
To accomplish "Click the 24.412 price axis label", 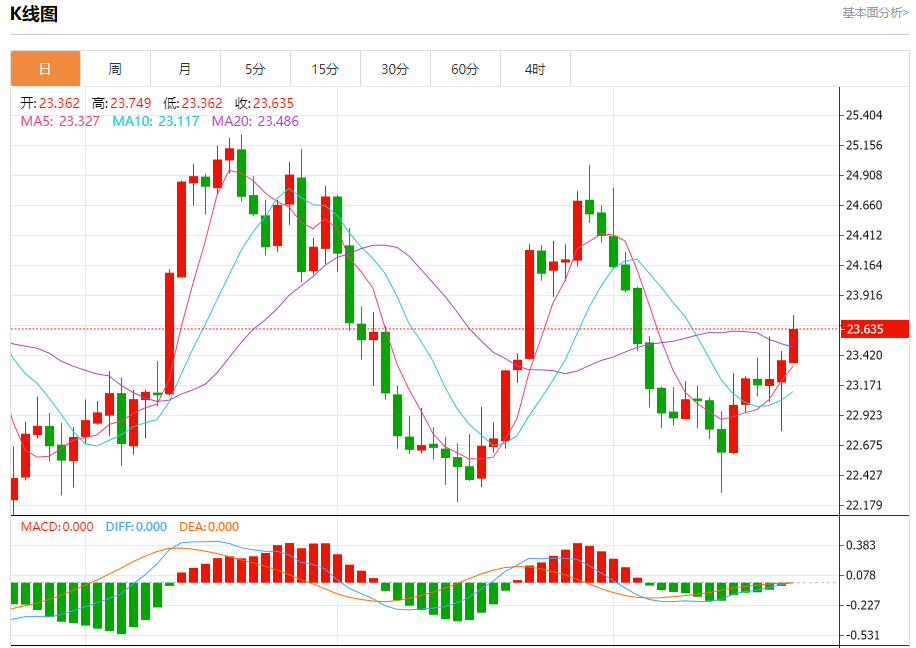I will (x=864, y=235).
